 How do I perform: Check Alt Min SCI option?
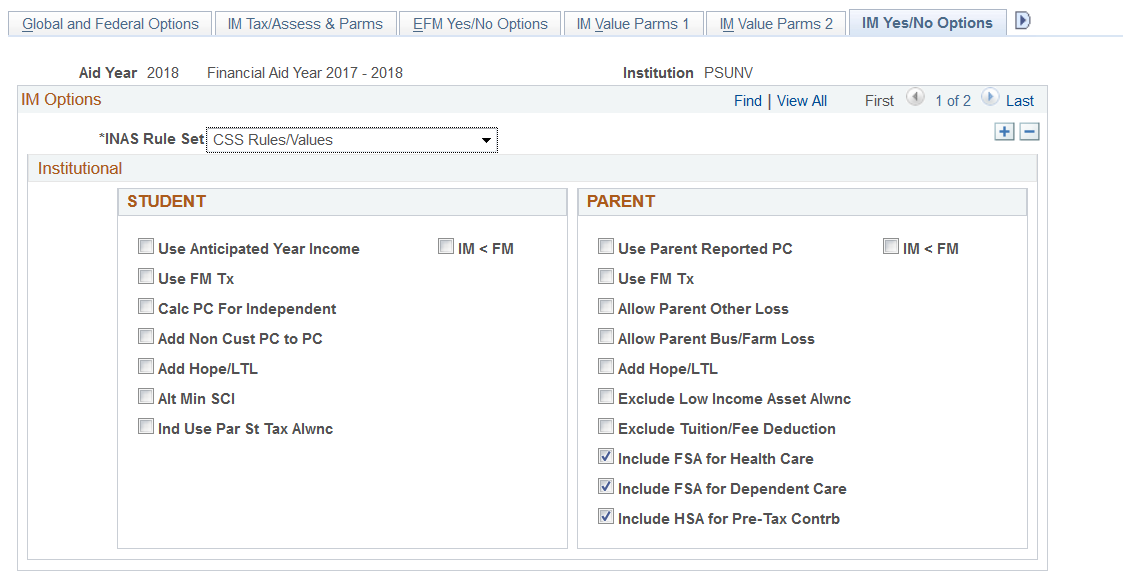tap(146, 396)
